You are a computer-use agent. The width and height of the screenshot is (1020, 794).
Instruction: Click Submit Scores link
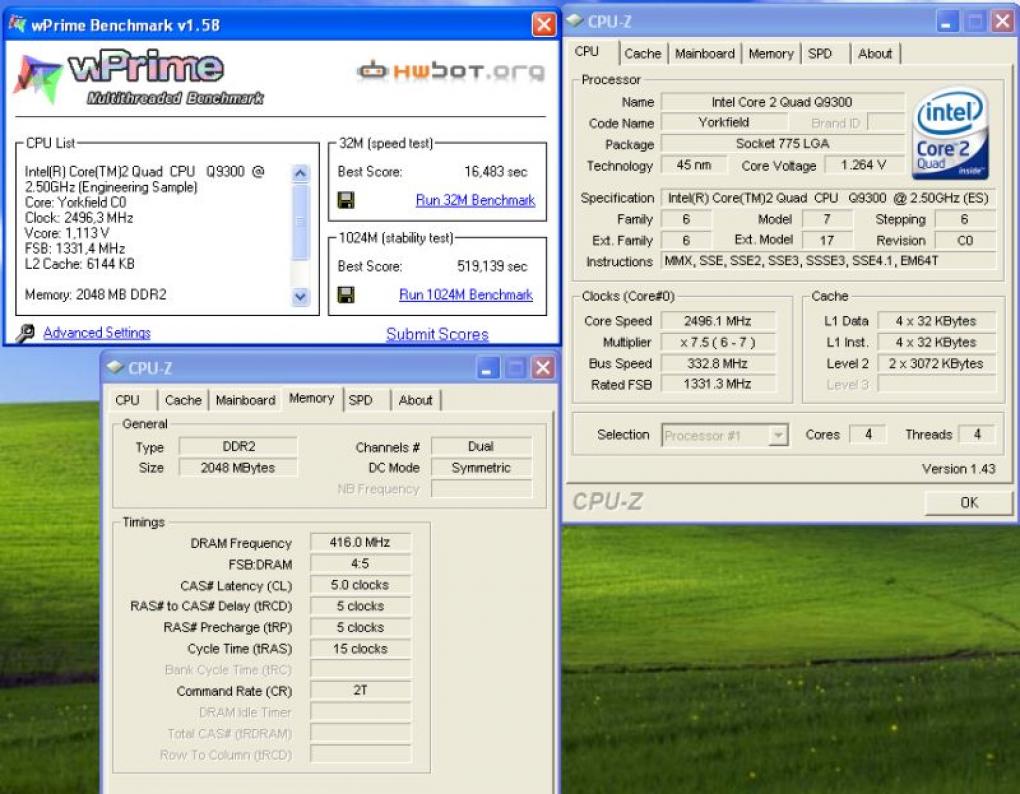pyautogui.click(x=437, y=334)
